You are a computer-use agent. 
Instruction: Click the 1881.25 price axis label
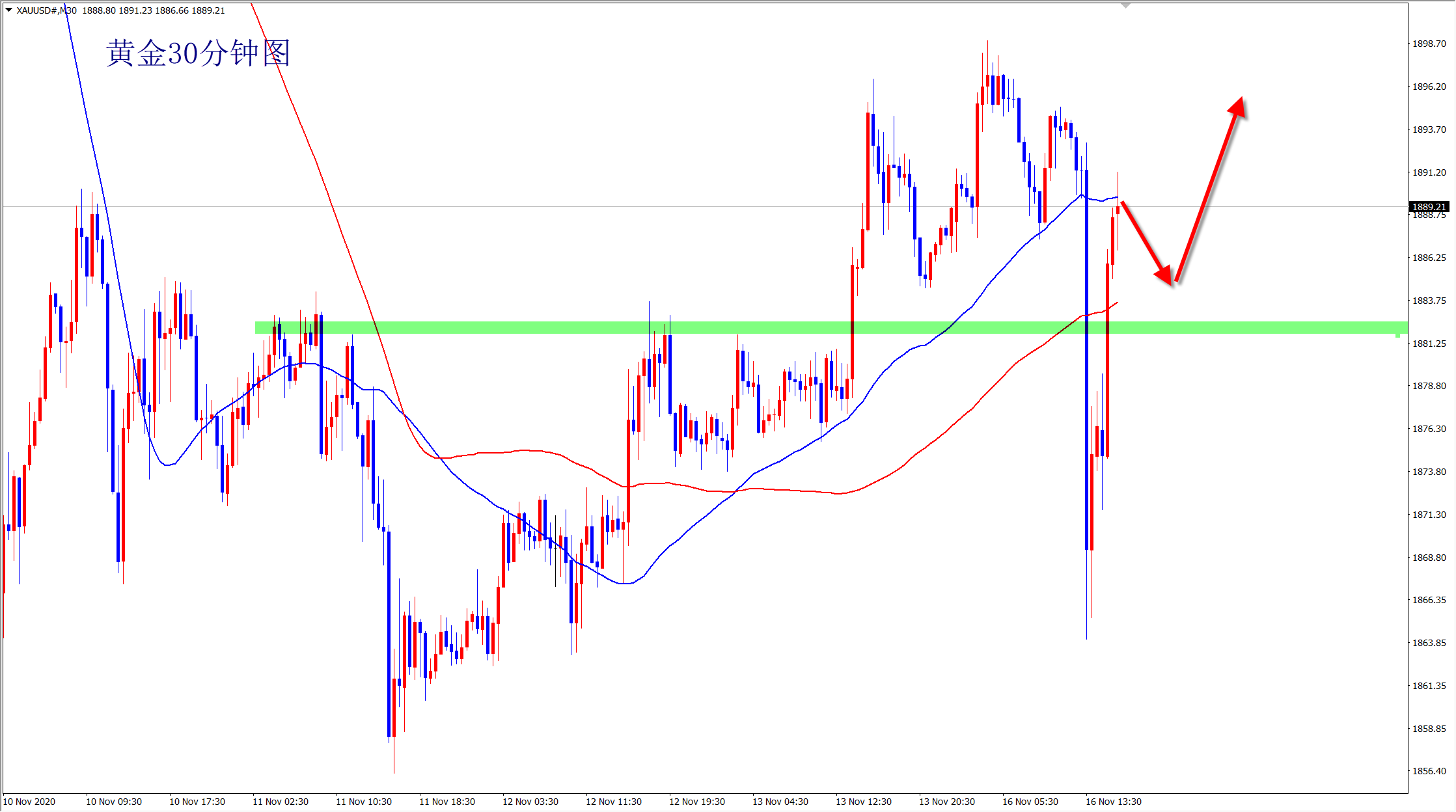tap(1429, 344)
